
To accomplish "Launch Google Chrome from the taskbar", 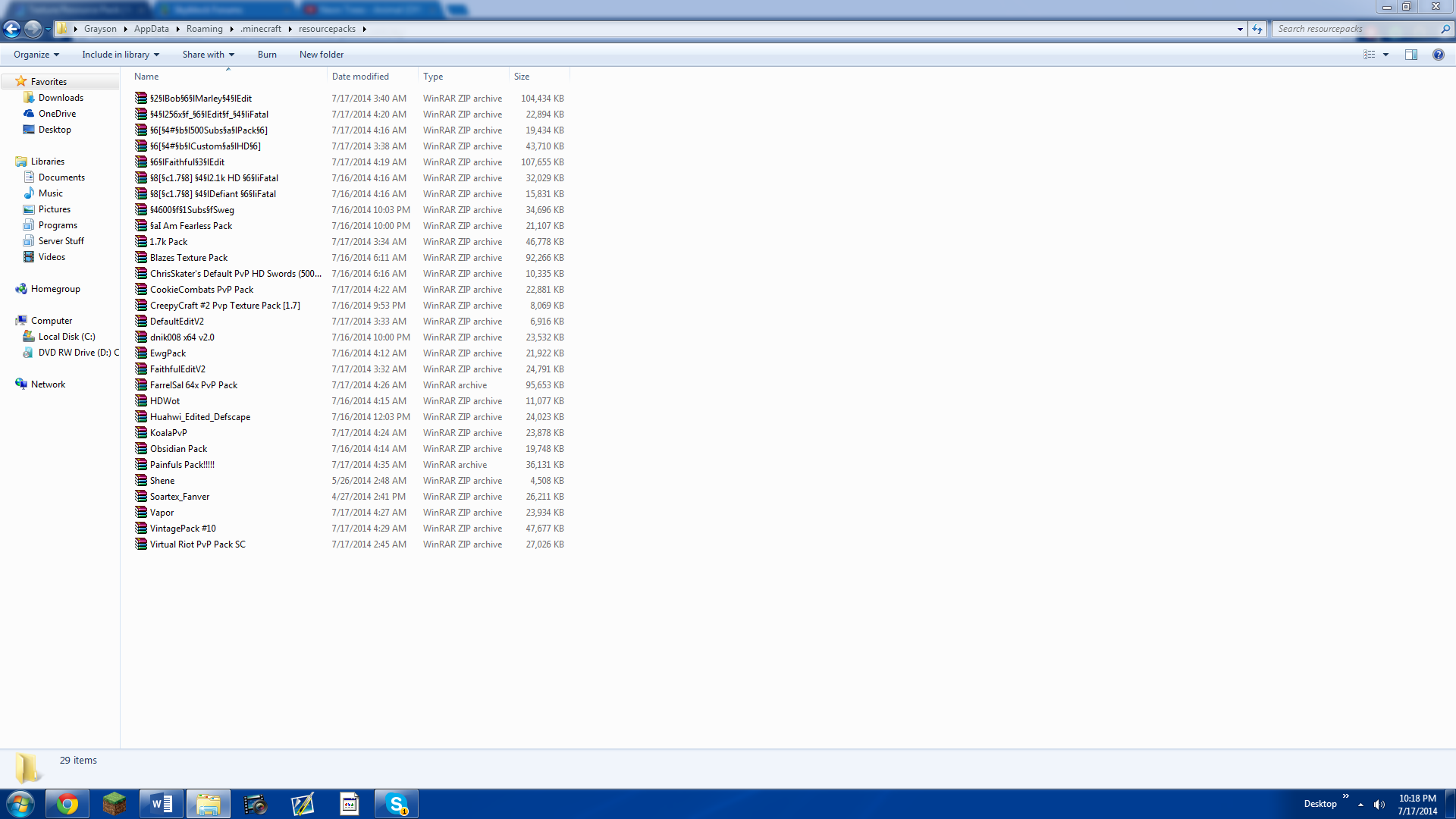I will [x=67, y=804].
